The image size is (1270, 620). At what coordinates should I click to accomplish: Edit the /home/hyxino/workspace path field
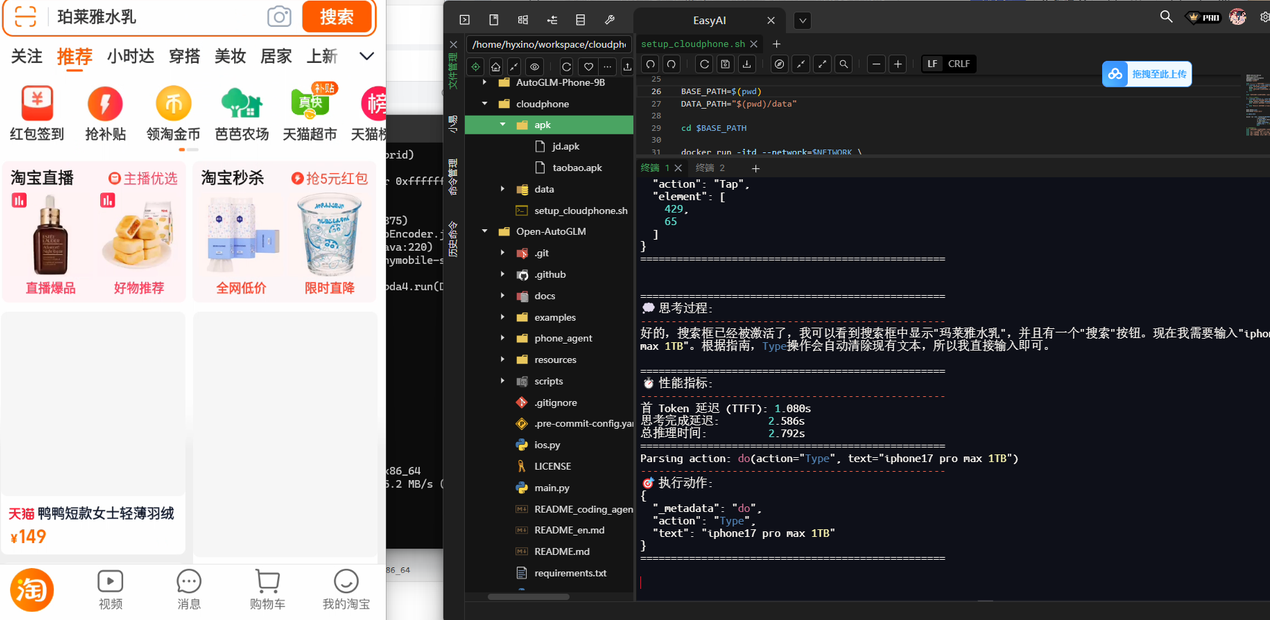(x=548, y=44)
